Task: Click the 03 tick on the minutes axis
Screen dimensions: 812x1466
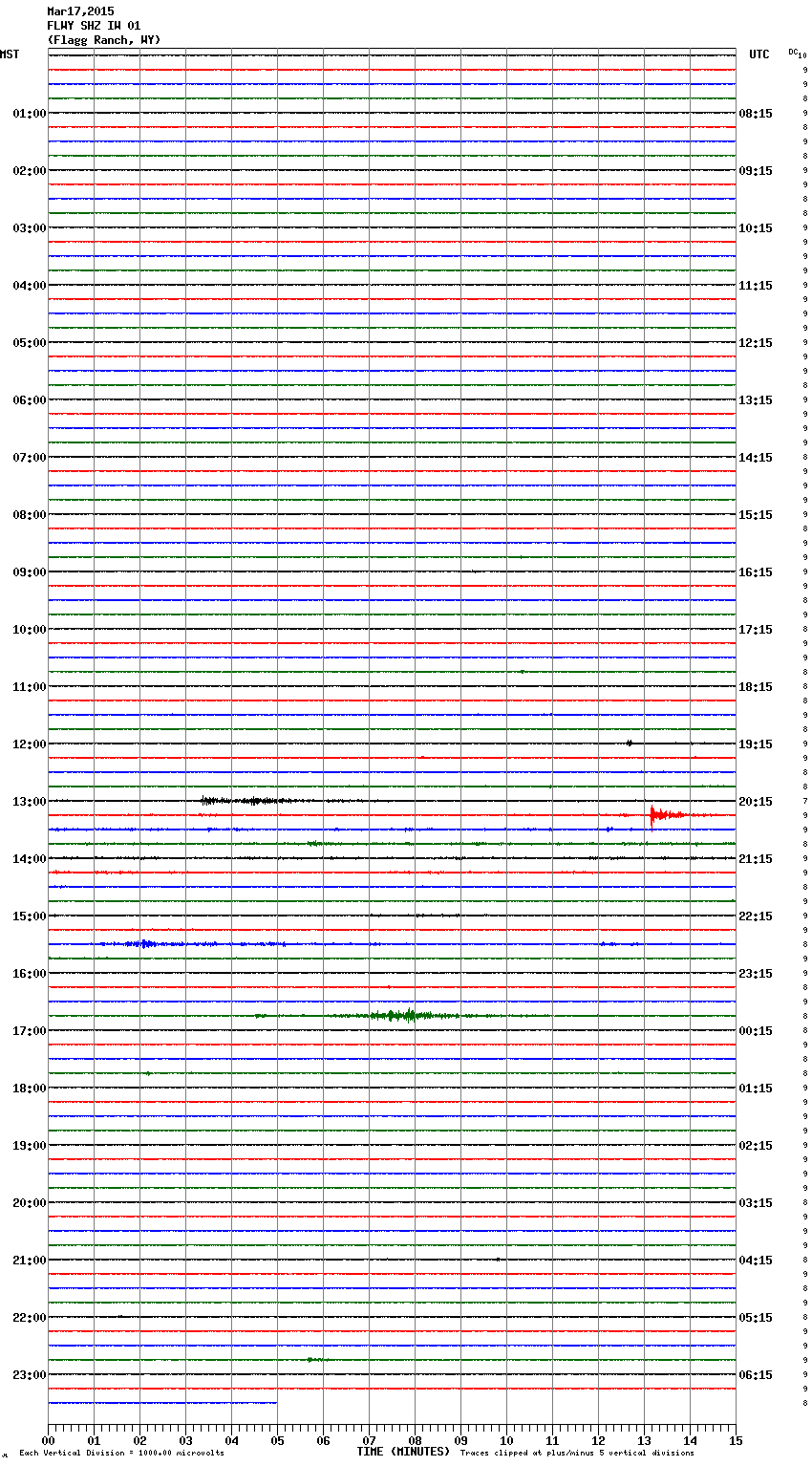Action: [x=185, y=1441]
